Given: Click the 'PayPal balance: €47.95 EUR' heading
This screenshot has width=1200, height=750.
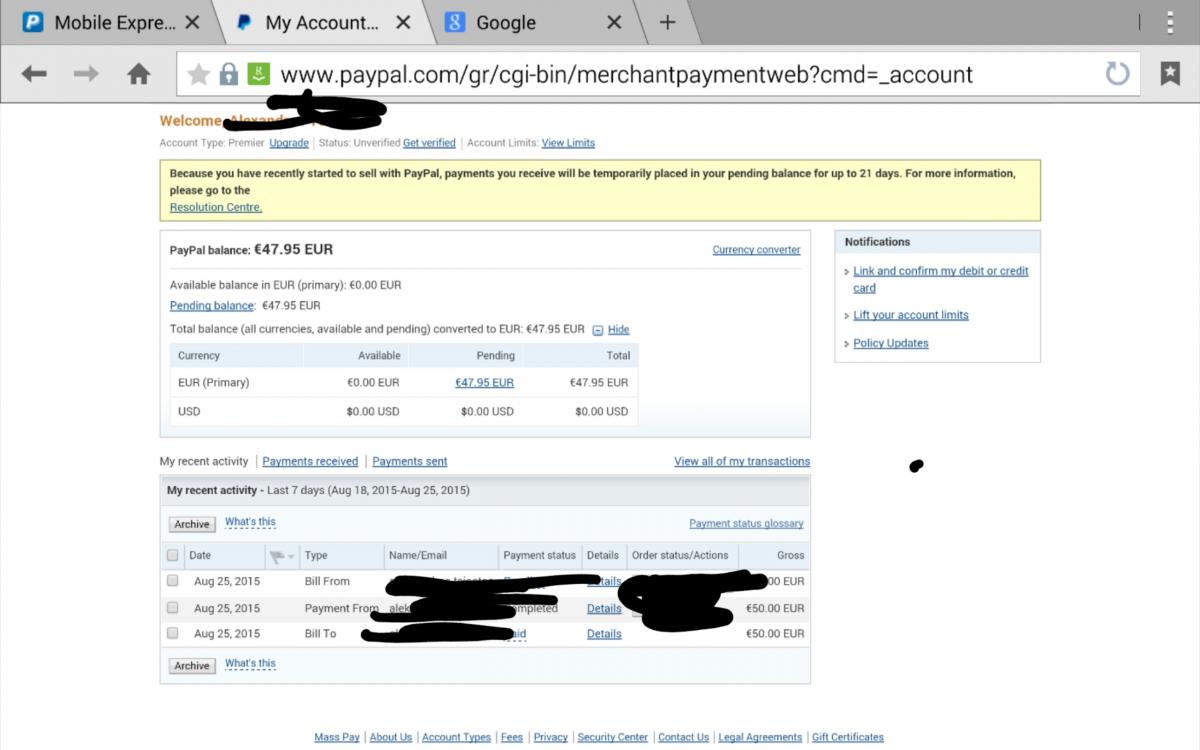Looking at the screenshot, I should [251, 250].
